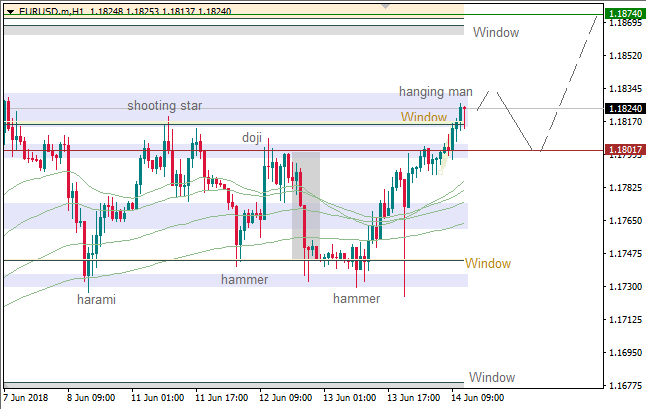Click the orange 'Window' label beside the lower green line
646x409 pixels.
point(487,264)
